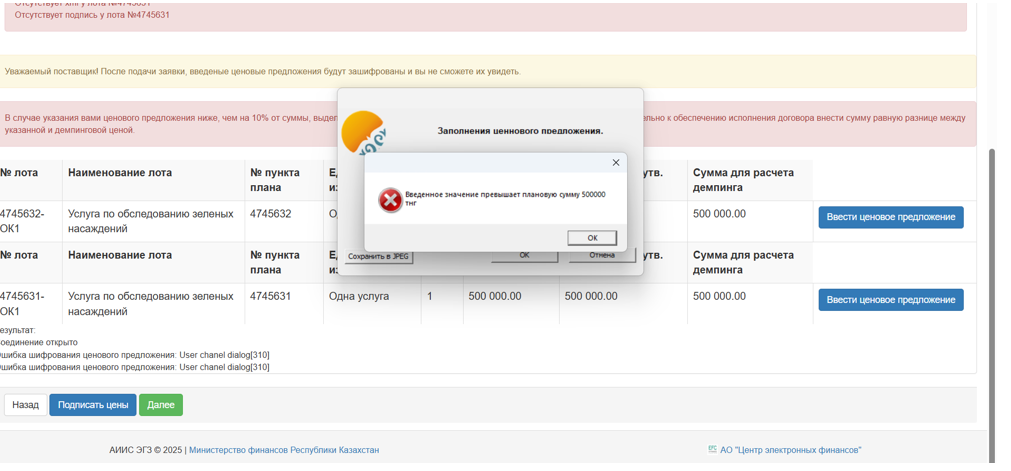Click the yellow Уважаемый поставщик warning banner

(488, 72)
